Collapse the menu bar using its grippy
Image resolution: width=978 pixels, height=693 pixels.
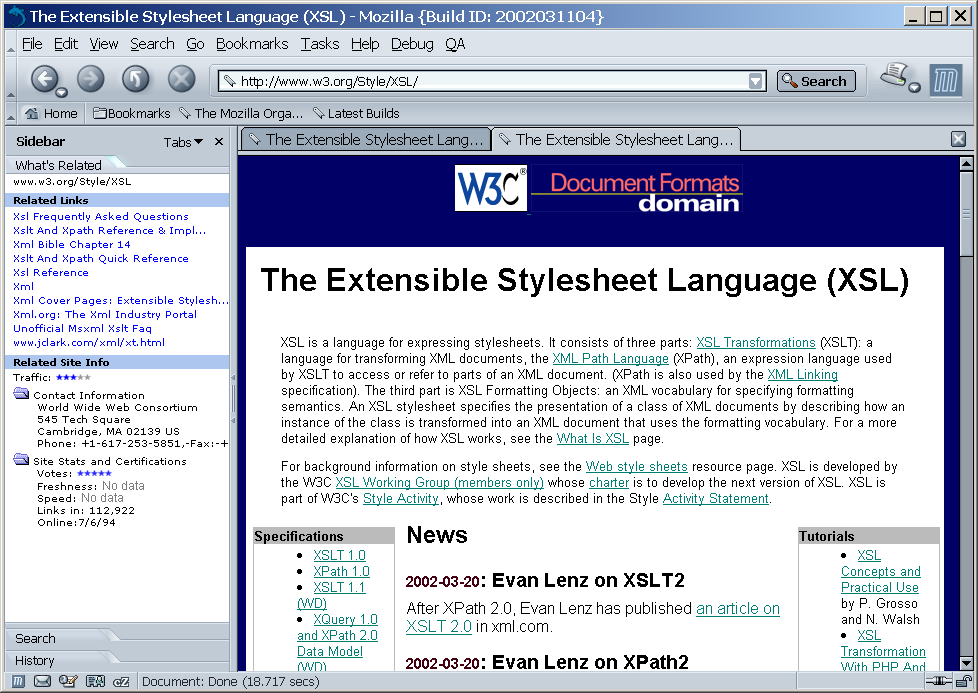11,44
